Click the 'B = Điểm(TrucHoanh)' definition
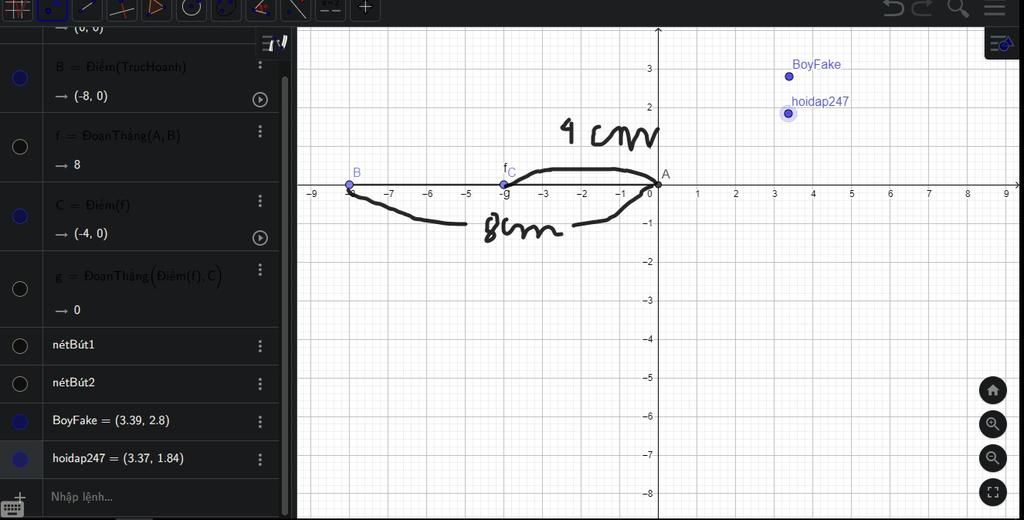1024x520 pixels. [x=121, y=67]
